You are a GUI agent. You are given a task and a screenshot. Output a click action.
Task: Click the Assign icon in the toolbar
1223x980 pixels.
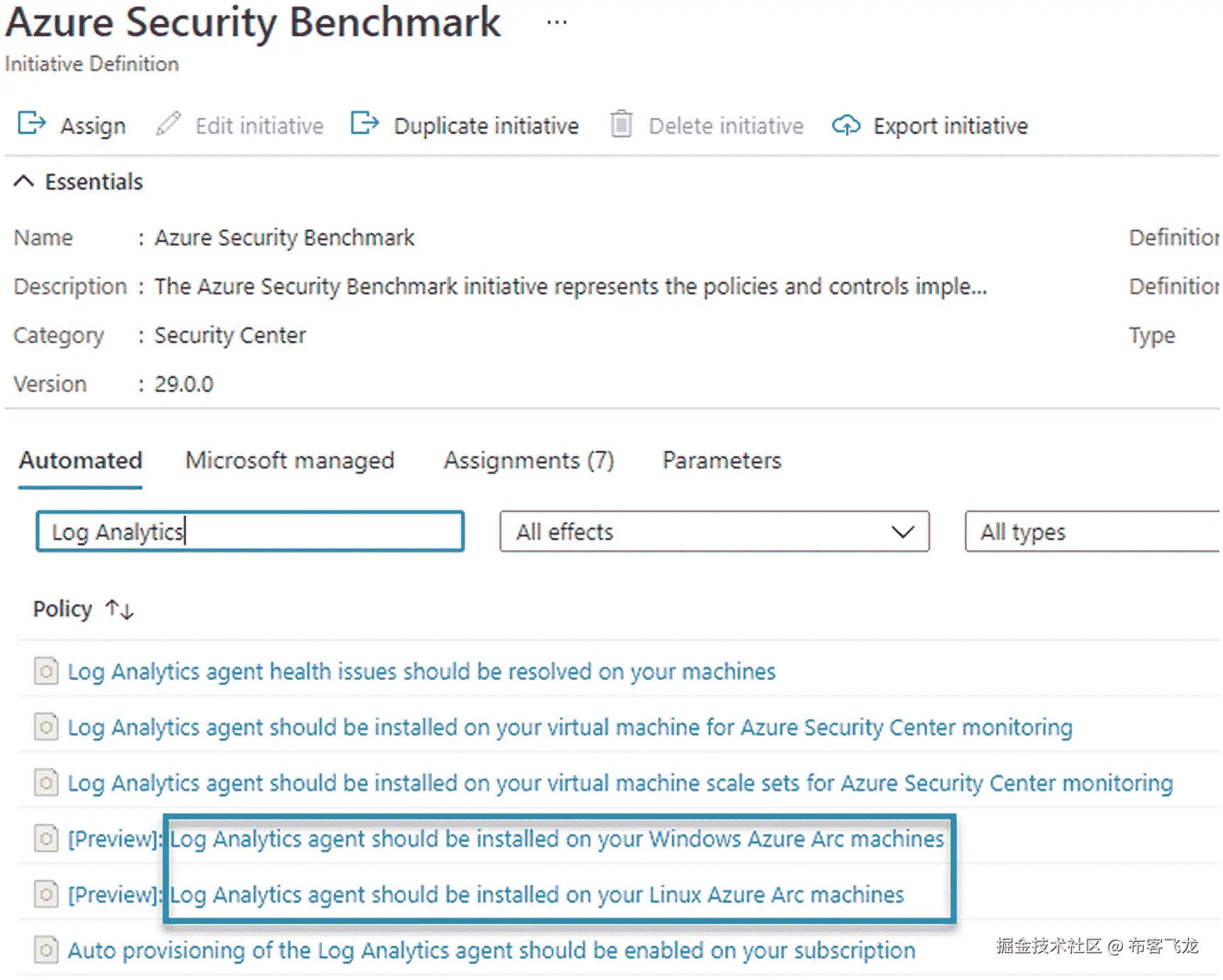pyautogui.click(x=31, y=124)
